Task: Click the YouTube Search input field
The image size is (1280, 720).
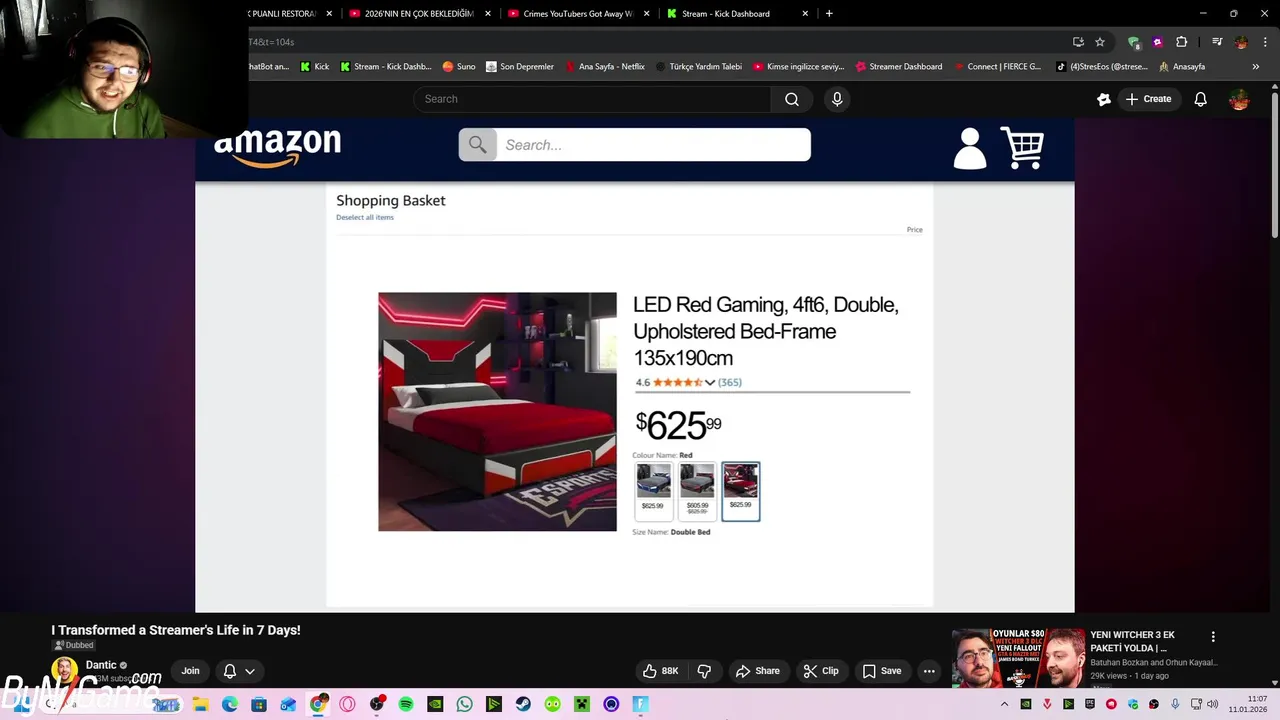Action: (x=592, y=99)
